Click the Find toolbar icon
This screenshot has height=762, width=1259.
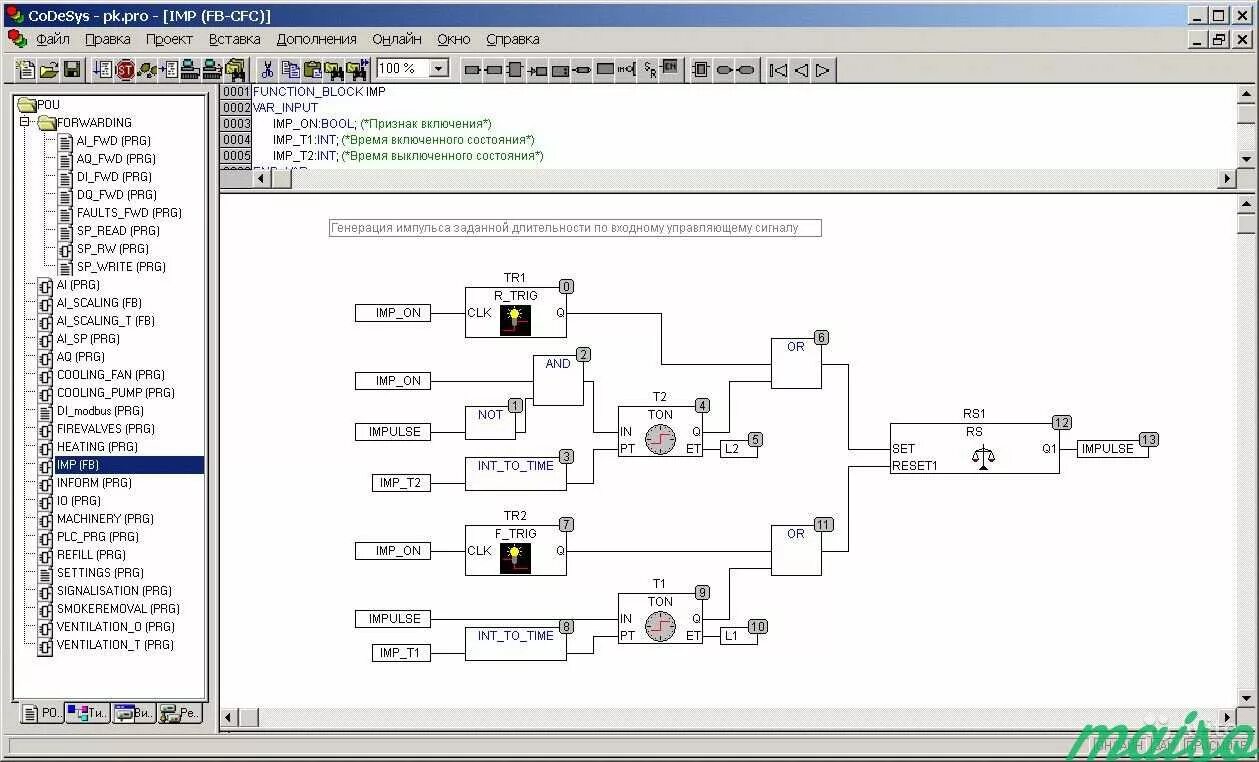click(334, 70)
